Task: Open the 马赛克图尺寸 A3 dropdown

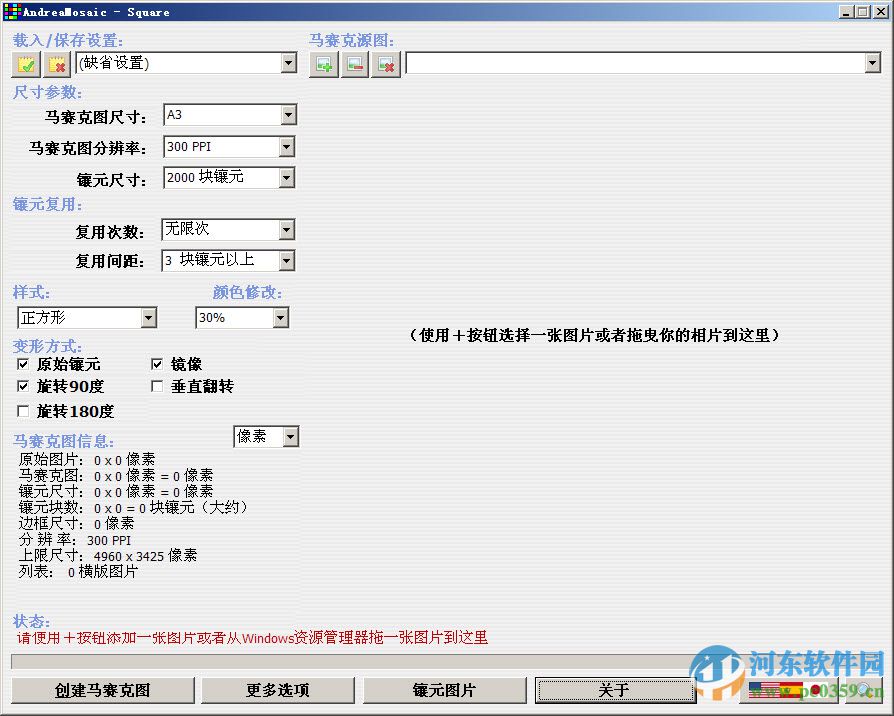Action: [288, 114]
